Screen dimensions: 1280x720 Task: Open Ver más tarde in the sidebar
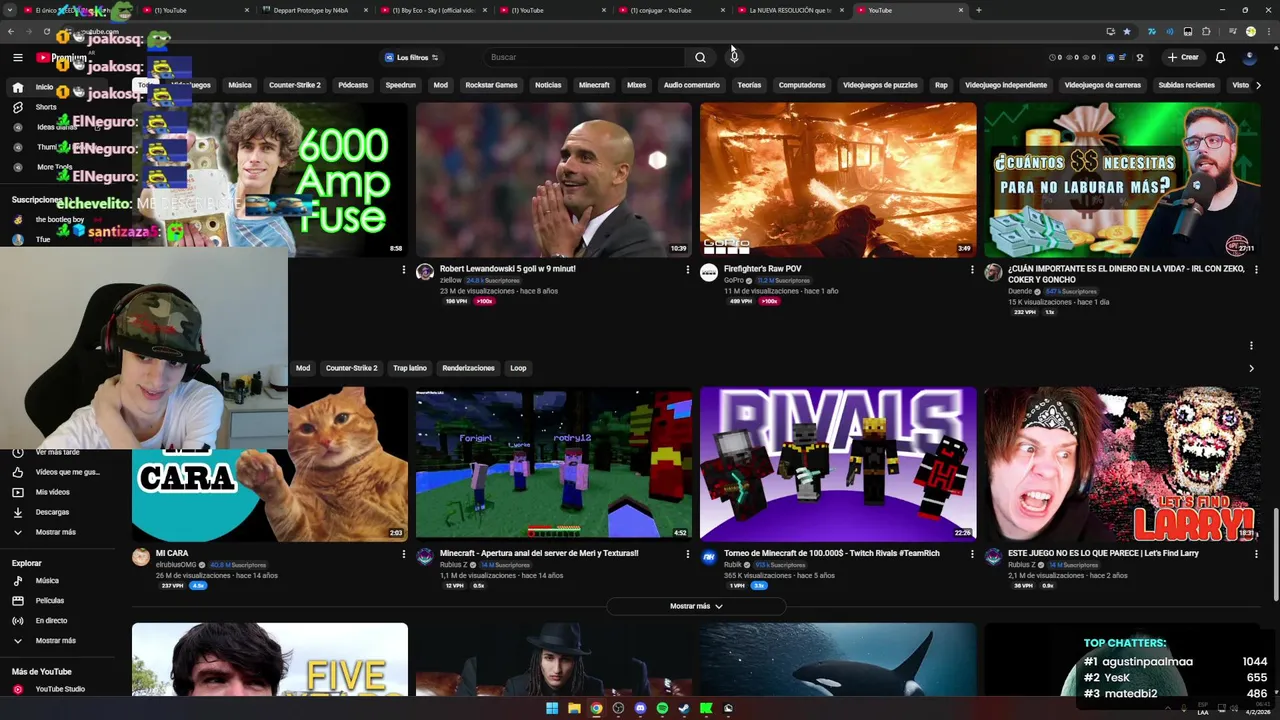(57, 452)
